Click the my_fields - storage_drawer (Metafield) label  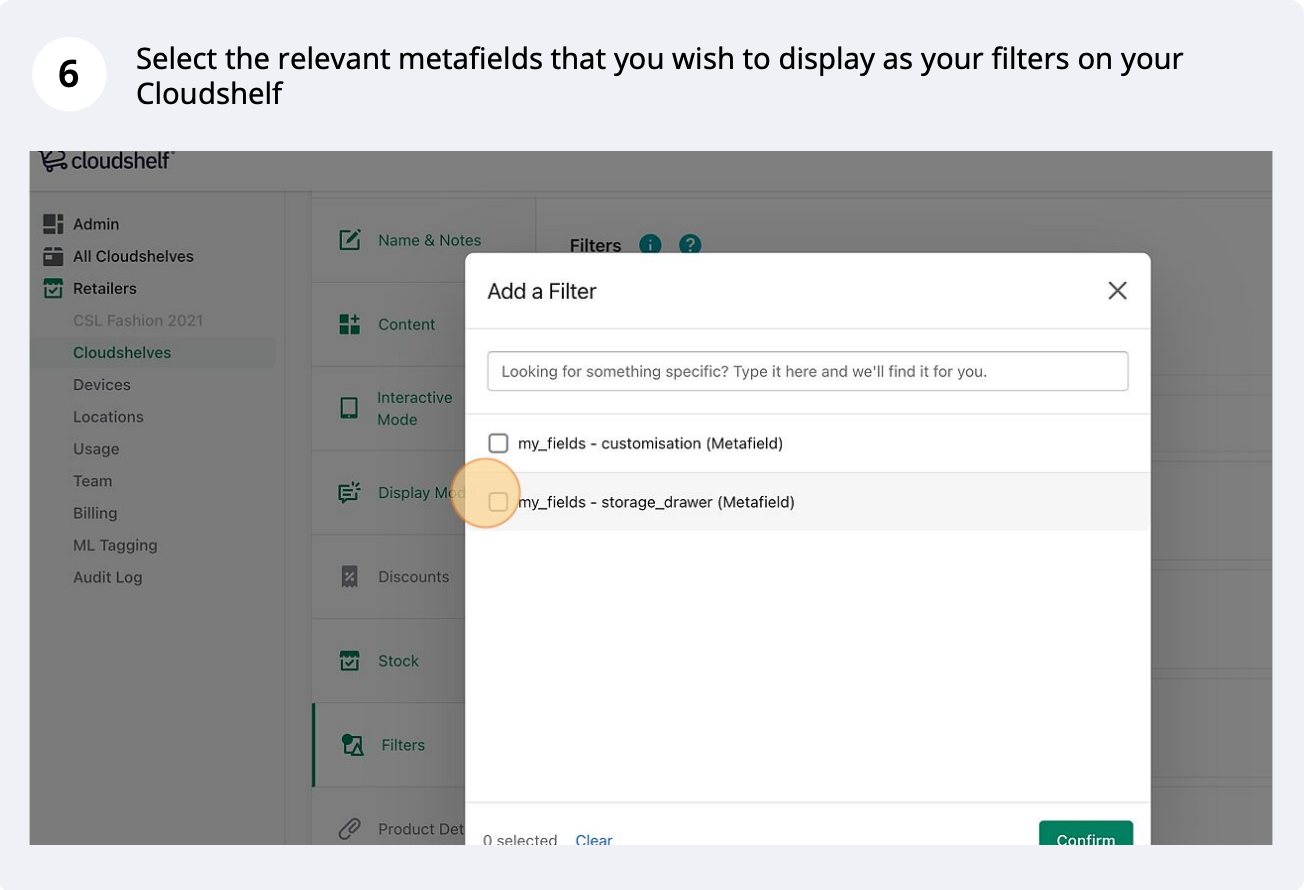[x=656, y=502]
